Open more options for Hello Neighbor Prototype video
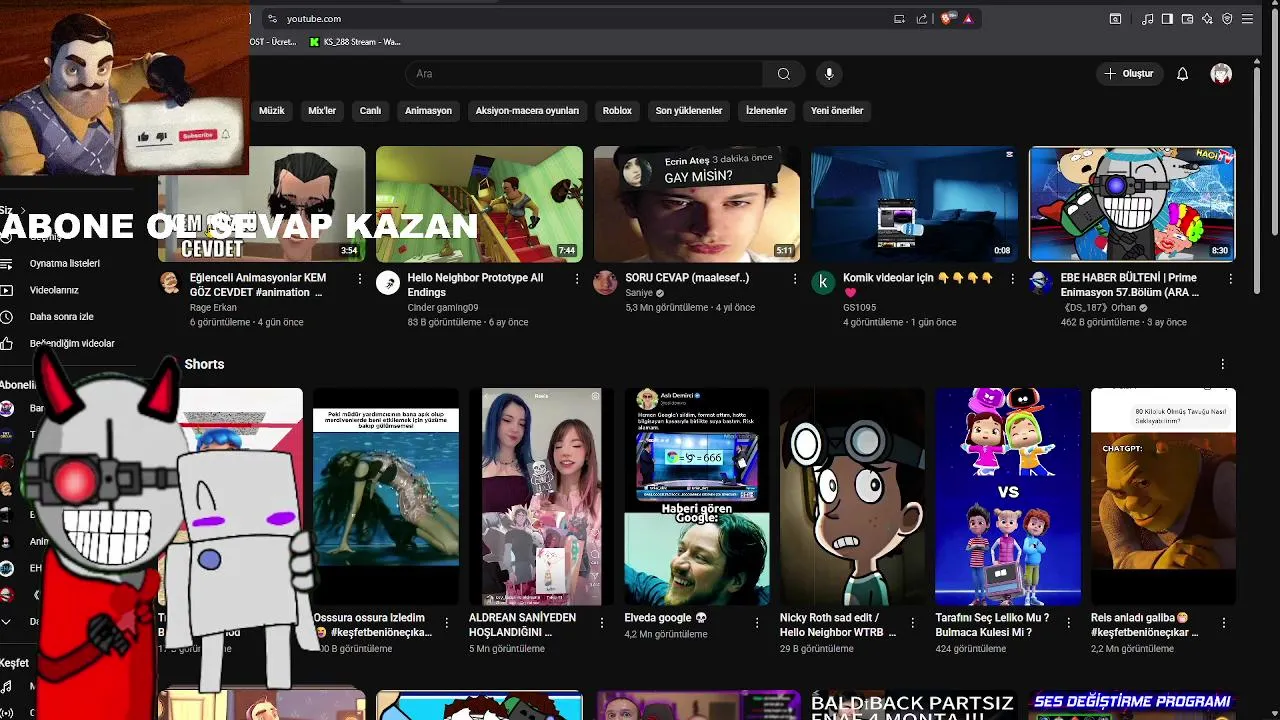This screenshot has height=720, width=1280. 577,279
